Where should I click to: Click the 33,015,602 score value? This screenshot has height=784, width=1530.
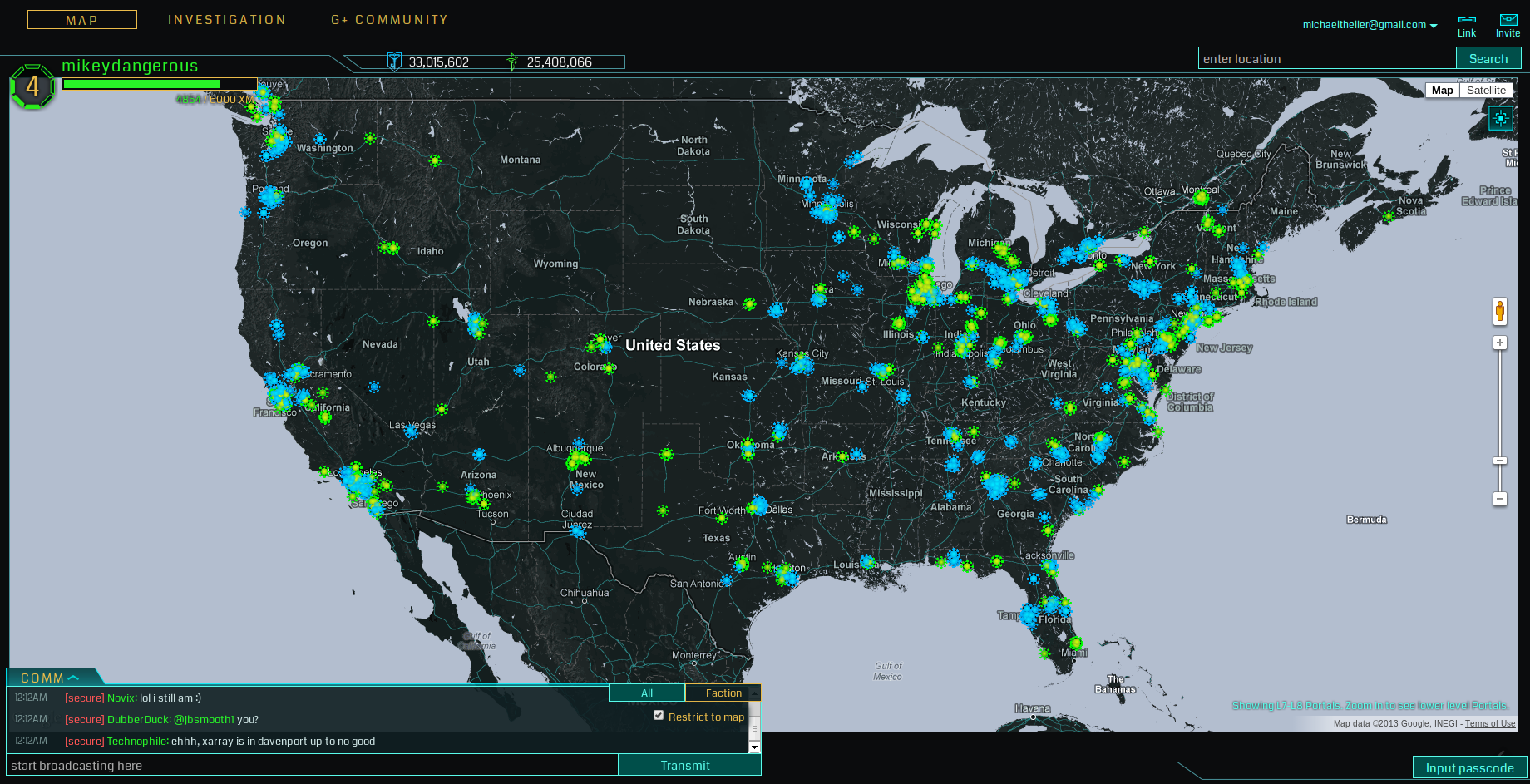439,62
